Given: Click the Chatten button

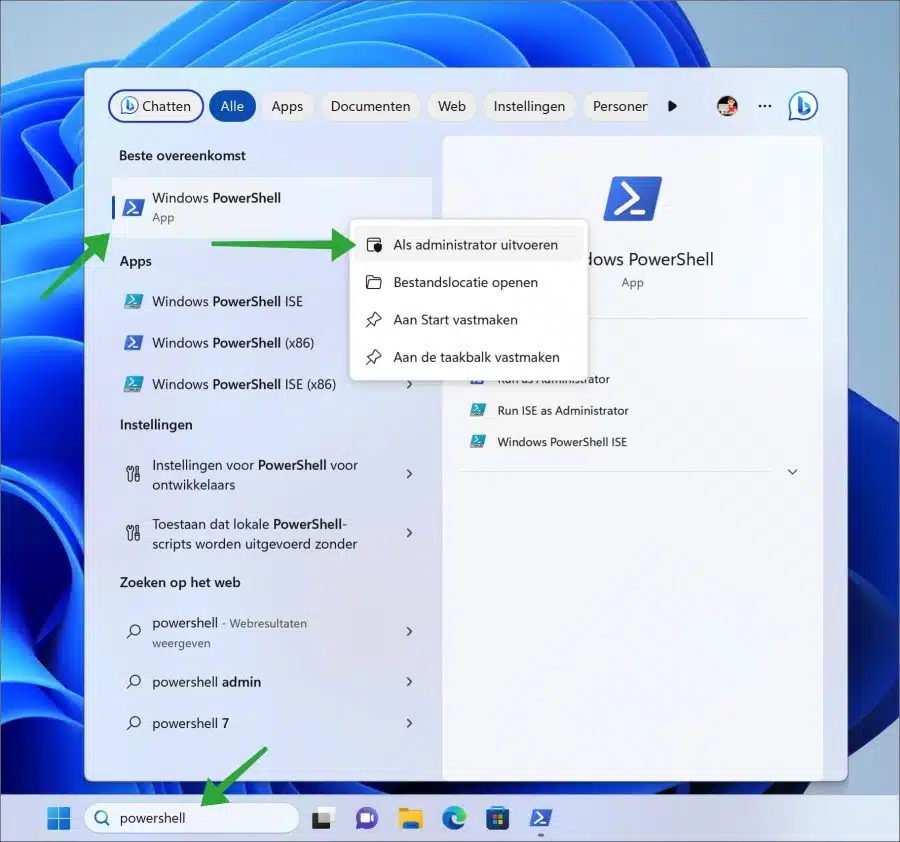Looking at the screenshot, I should [156, 106].
